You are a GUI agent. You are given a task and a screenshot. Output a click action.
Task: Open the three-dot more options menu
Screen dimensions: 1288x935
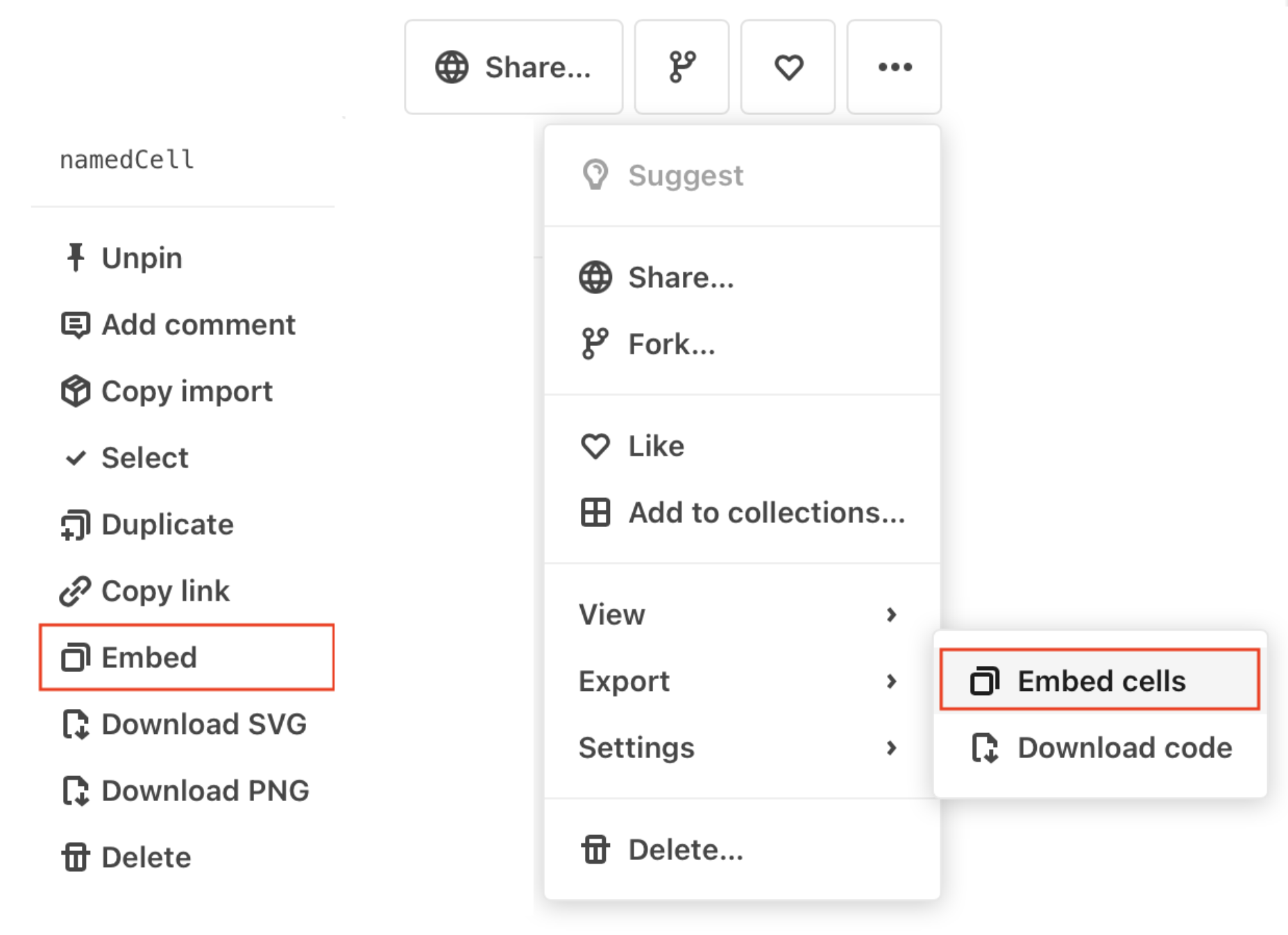[894, 67]
